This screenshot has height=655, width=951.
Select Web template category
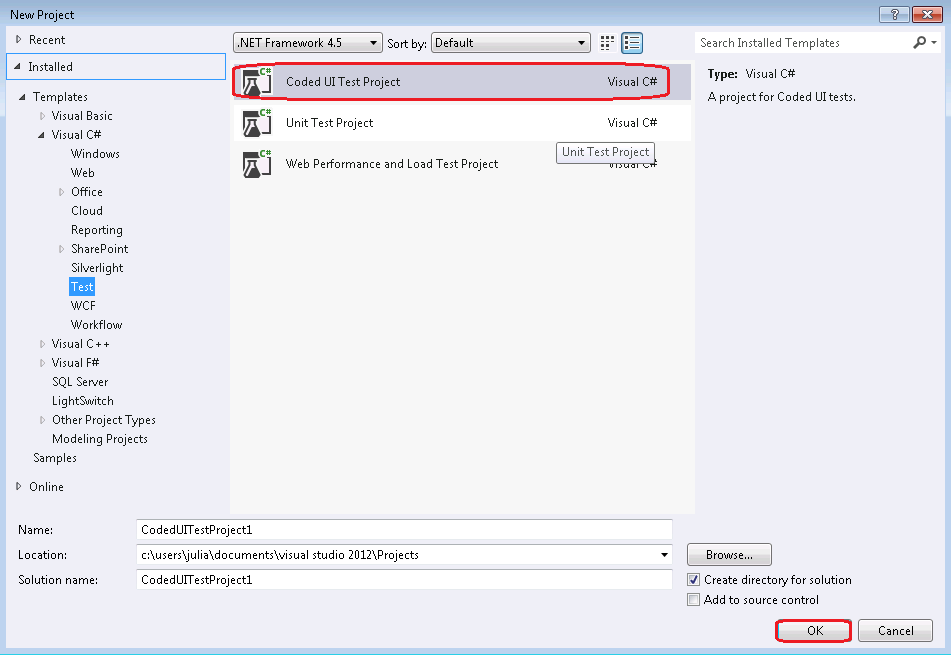[x=82, y=173]
